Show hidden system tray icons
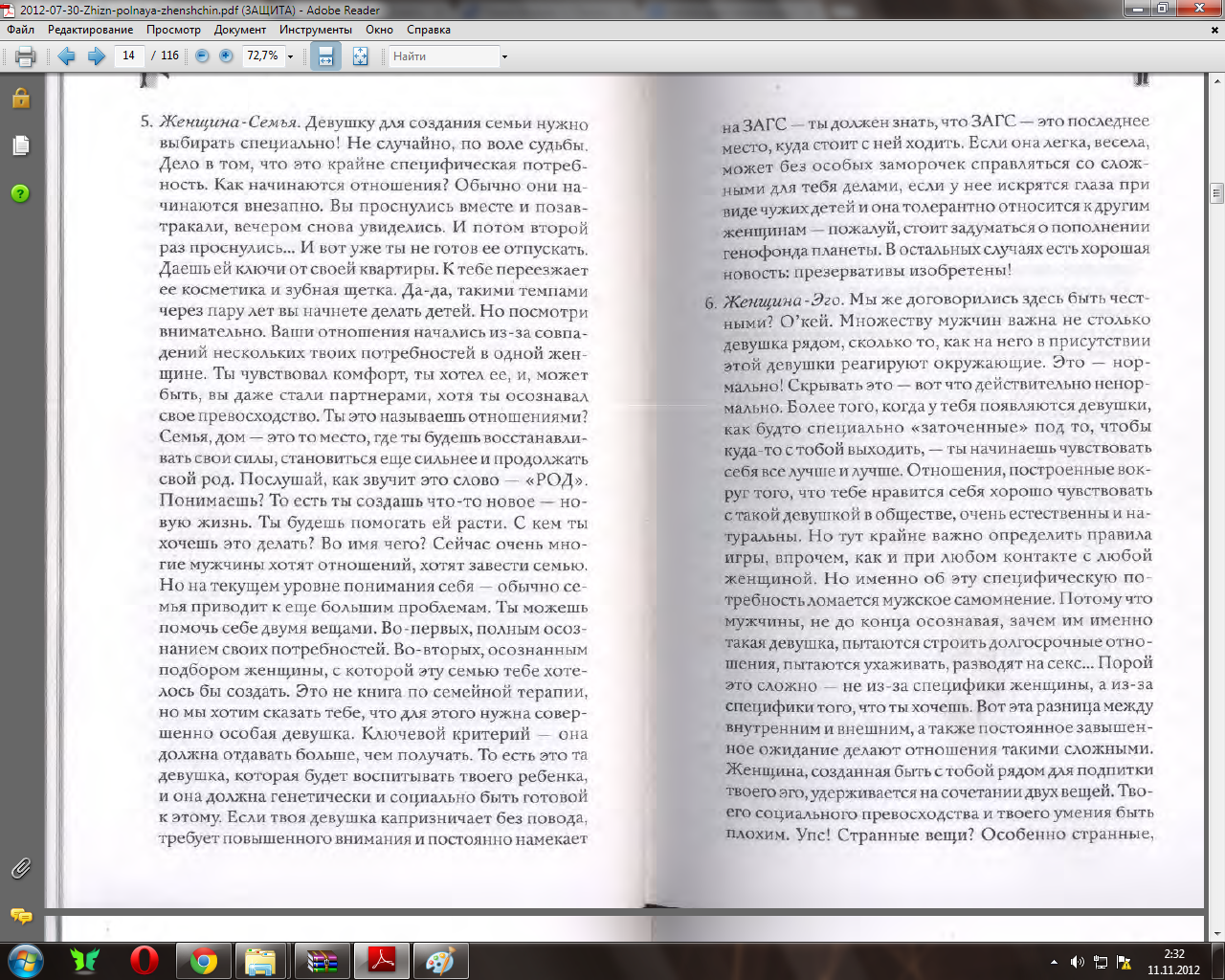1225x980 pixels. 1054,962
